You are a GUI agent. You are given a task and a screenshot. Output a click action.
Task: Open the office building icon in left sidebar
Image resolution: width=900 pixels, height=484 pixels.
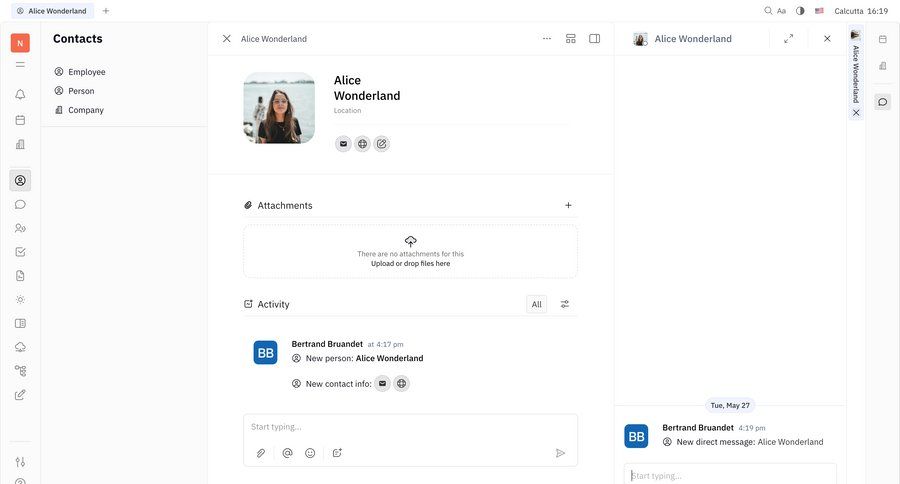tap(20, 144)
